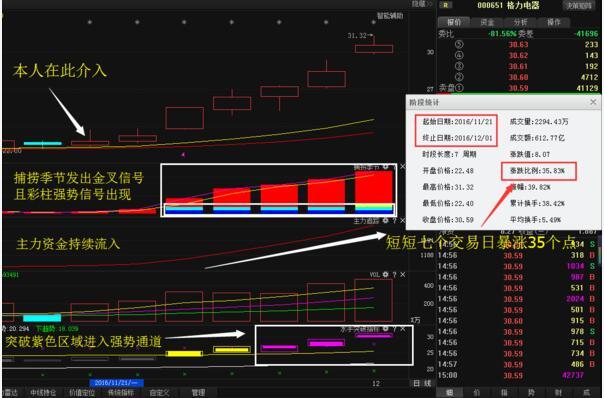The height and width of the screenshot is (398, 604).
Task: Select the 价值定位 bottom tab
Action: [81, 393]
